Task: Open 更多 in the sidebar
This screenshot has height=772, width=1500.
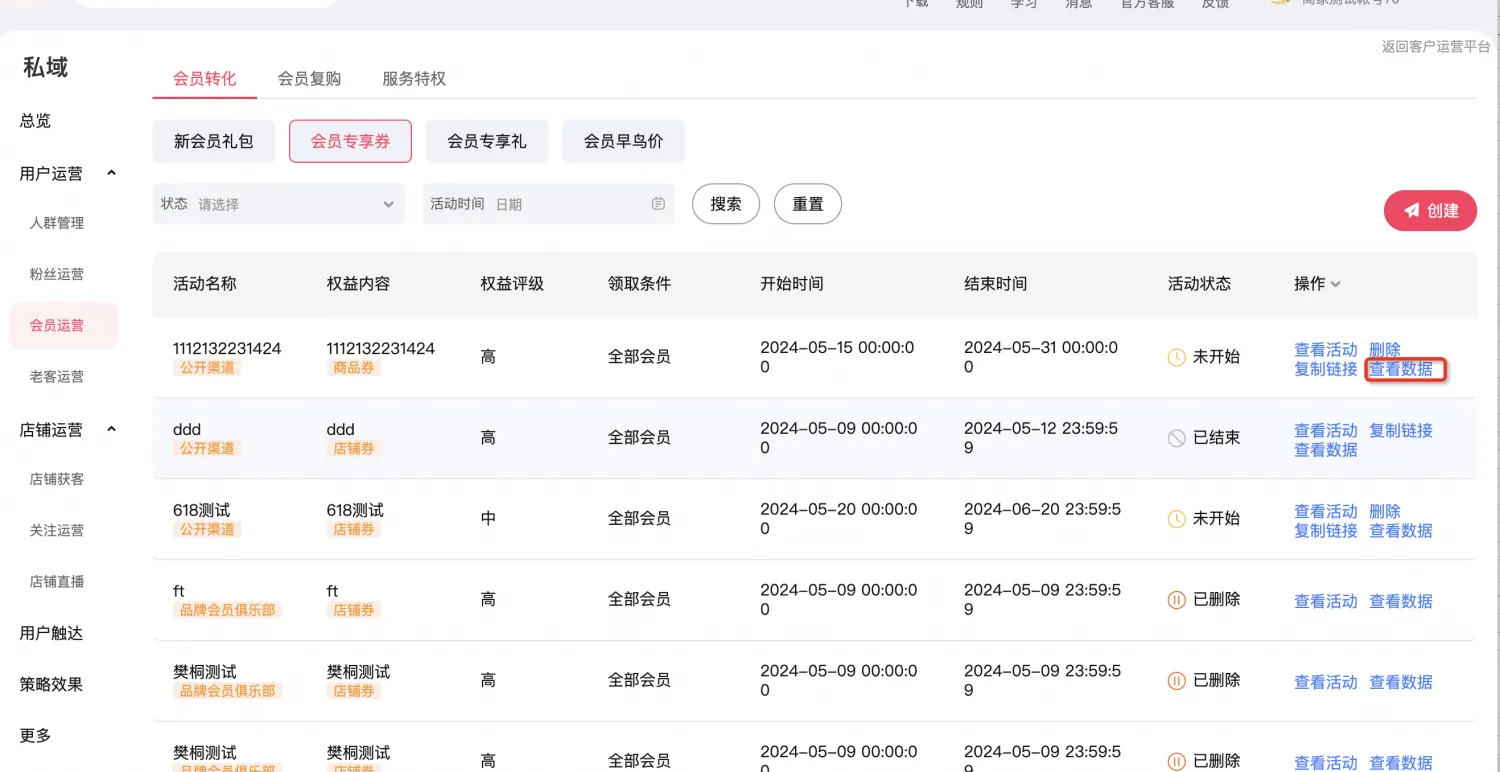Action: (x=35, y=736)
